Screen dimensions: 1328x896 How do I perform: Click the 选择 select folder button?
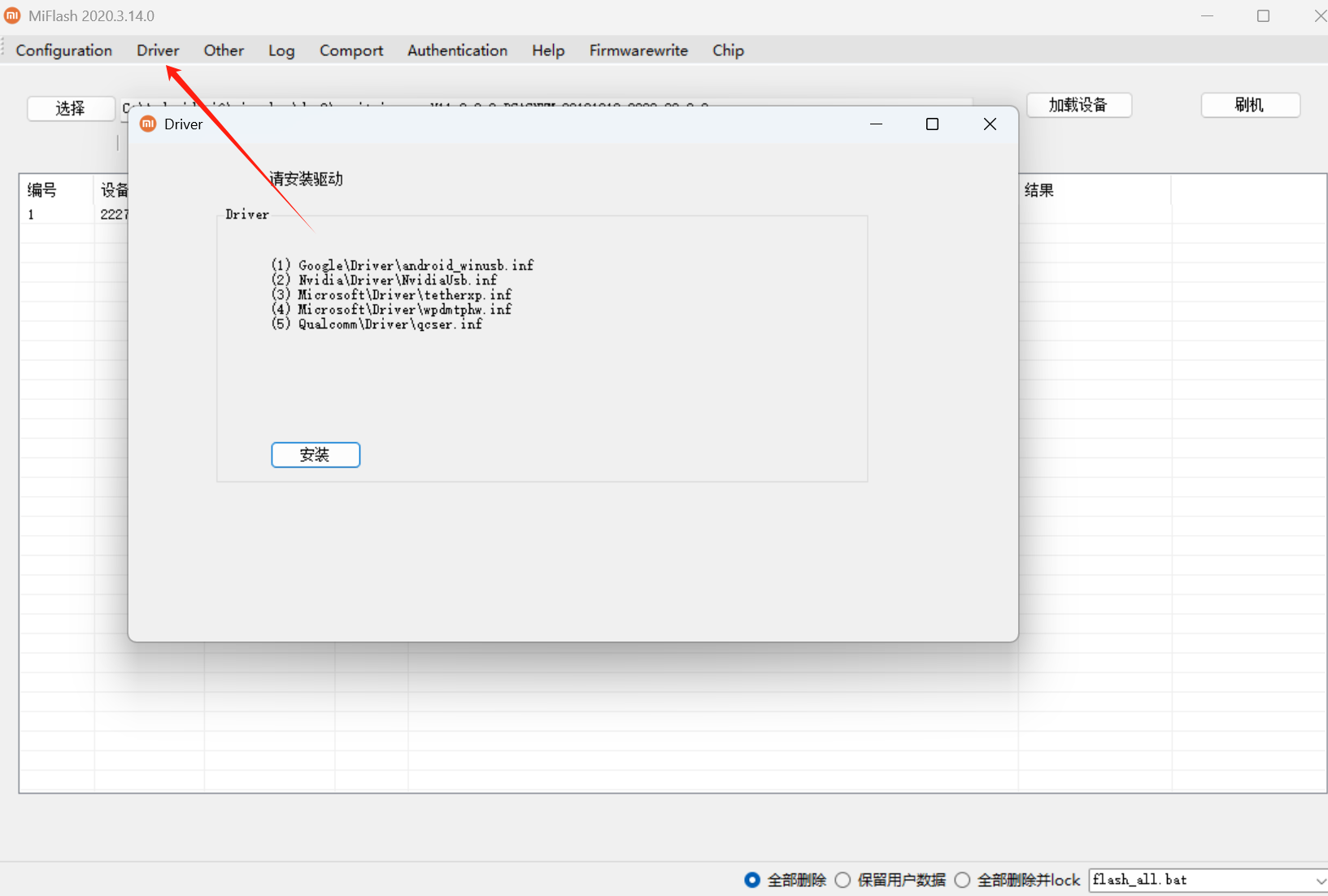tap(71, 108)
